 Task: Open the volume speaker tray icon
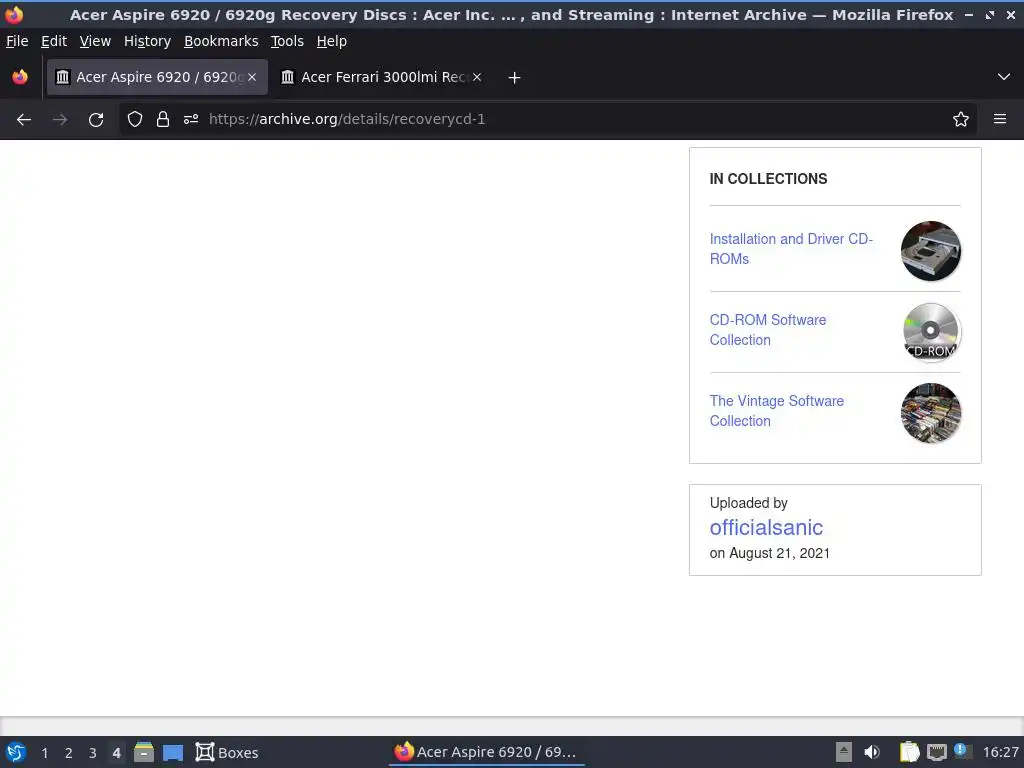pos(872,752)
